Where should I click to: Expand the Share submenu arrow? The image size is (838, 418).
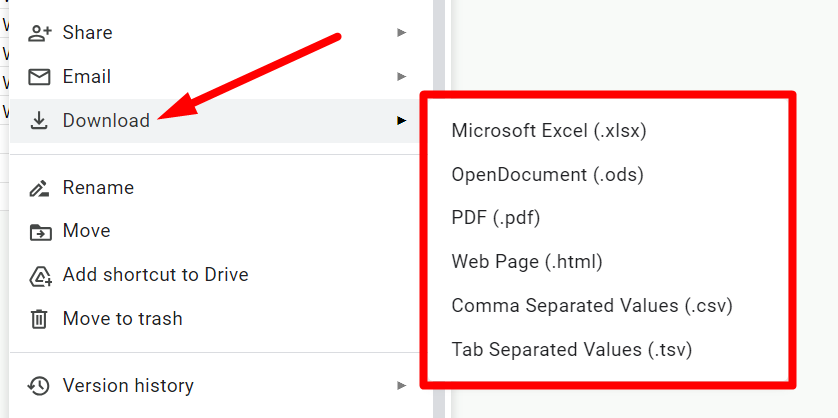point(401,33)
